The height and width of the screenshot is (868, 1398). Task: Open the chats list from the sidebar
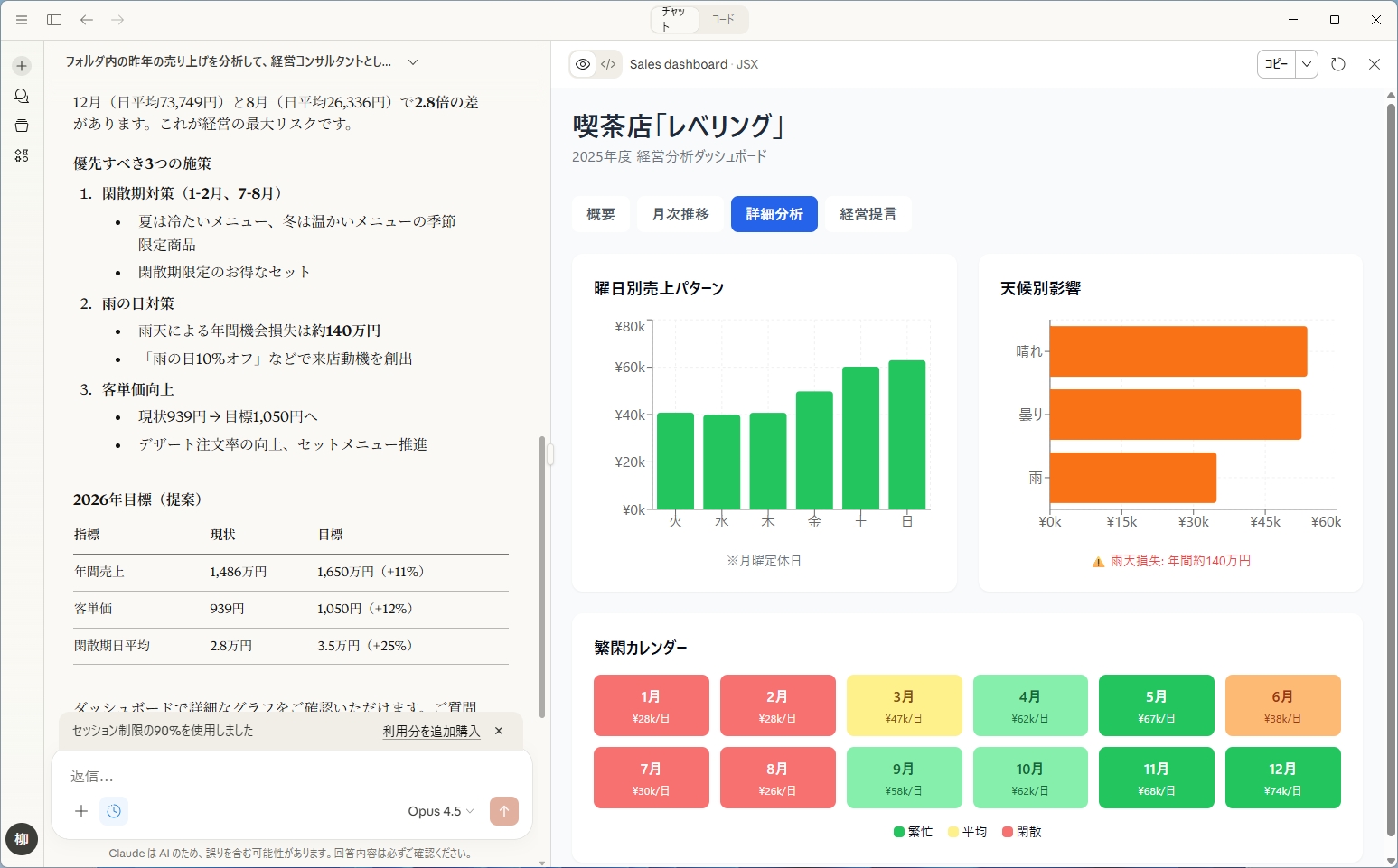pos(20,95)
